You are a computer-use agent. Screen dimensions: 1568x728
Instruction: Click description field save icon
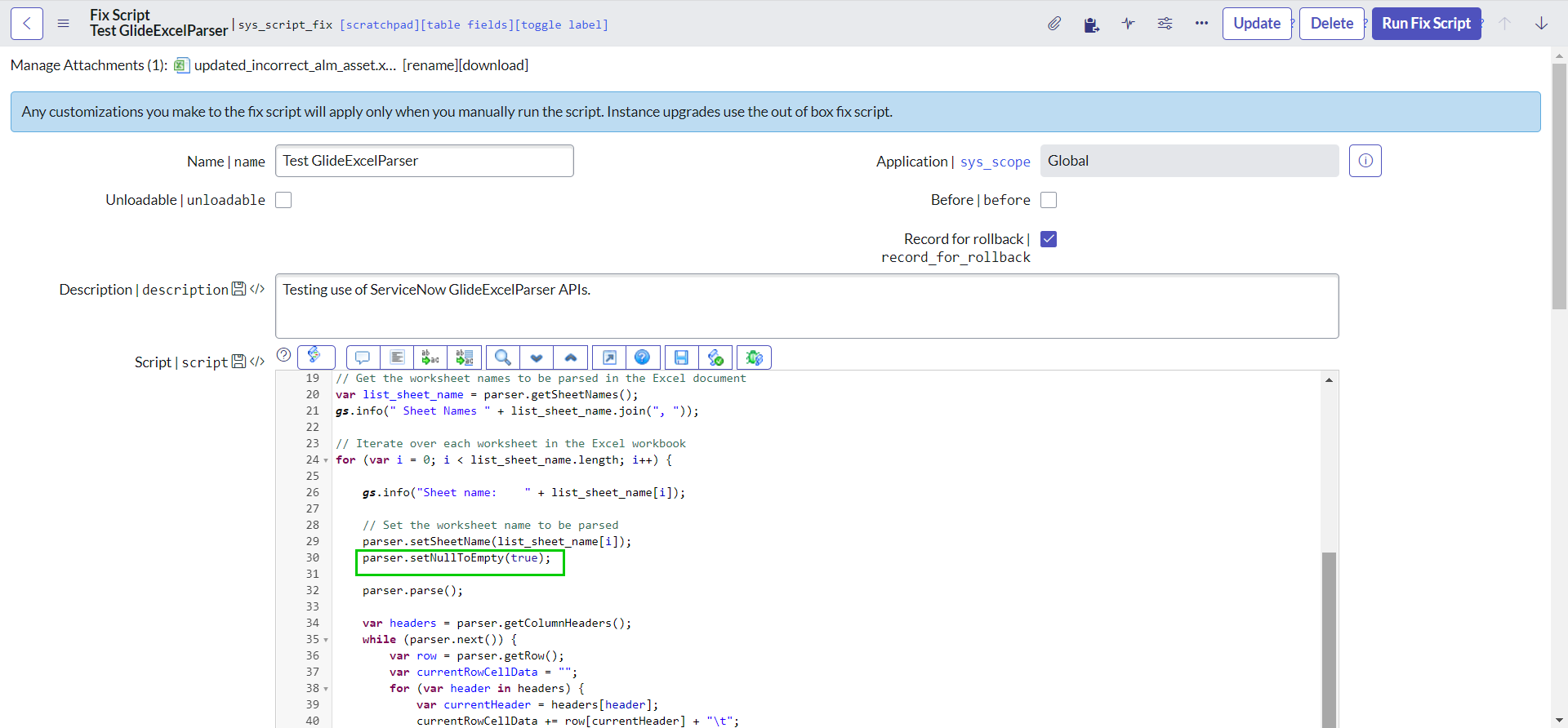click(239, 289)
